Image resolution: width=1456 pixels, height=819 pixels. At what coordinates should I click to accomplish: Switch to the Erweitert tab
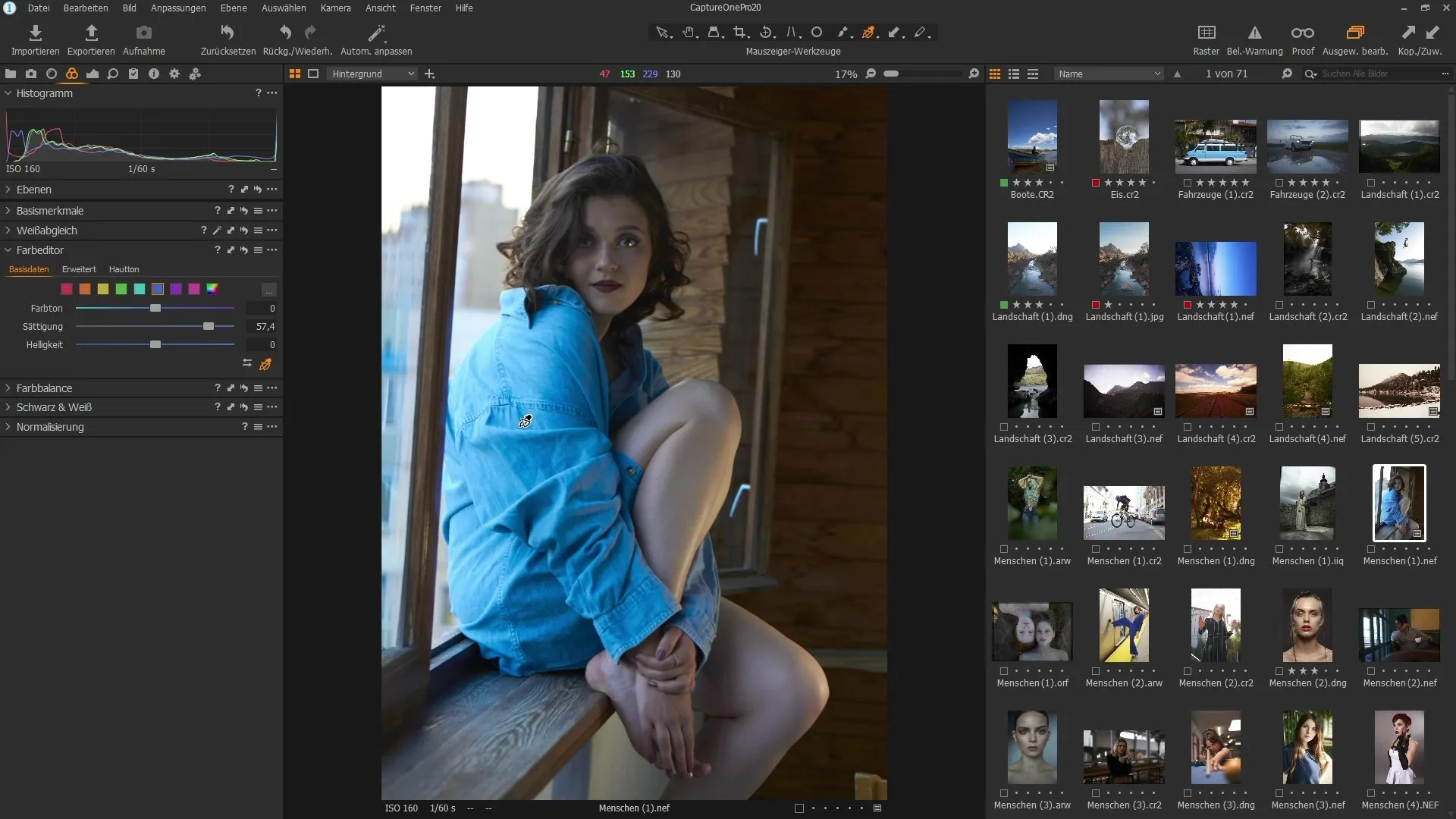79,269
